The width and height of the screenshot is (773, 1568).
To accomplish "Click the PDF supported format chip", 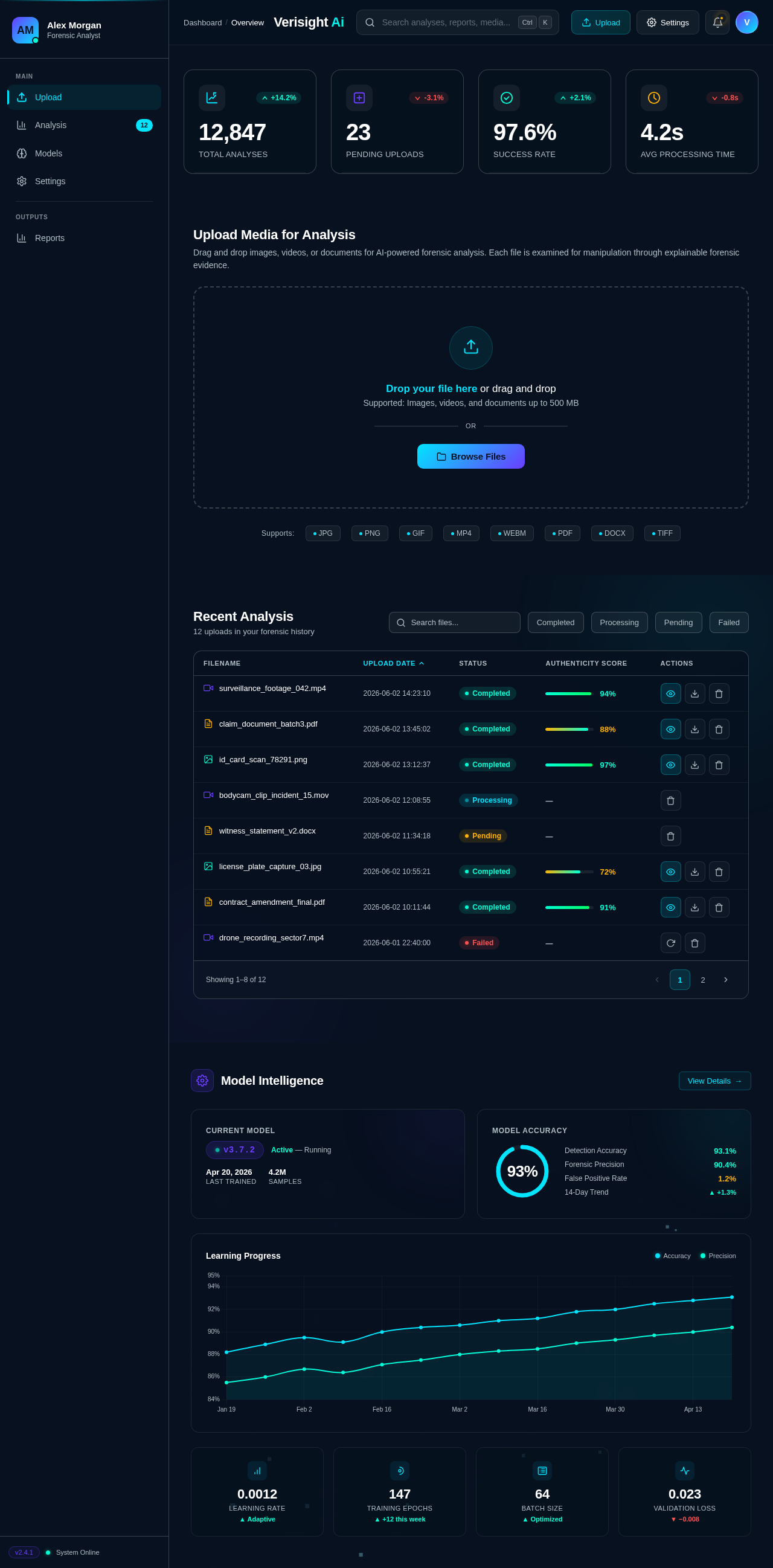I will 562,533.
